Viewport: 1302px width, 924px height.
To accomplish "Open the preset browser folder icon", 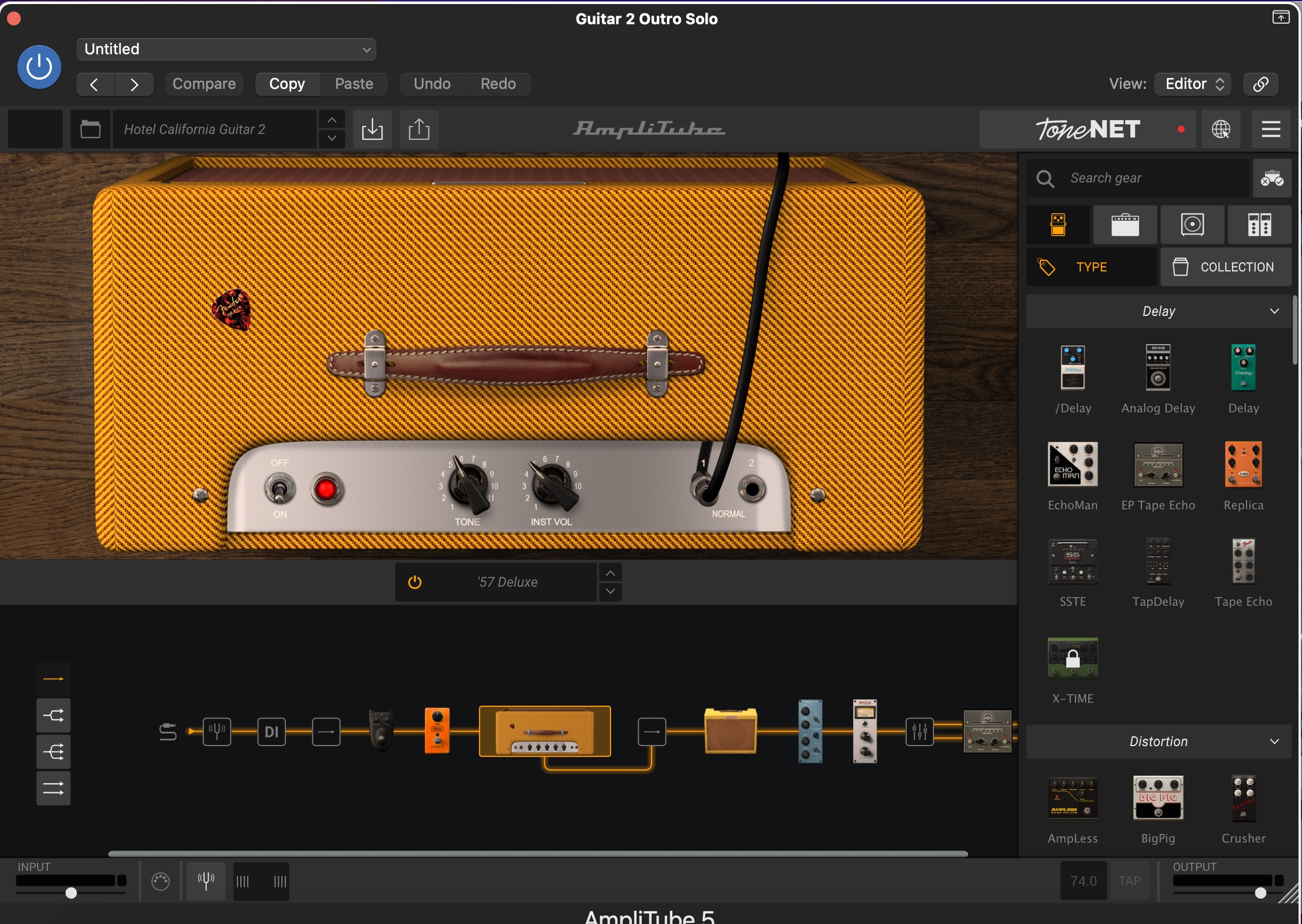I will [91, 129].
